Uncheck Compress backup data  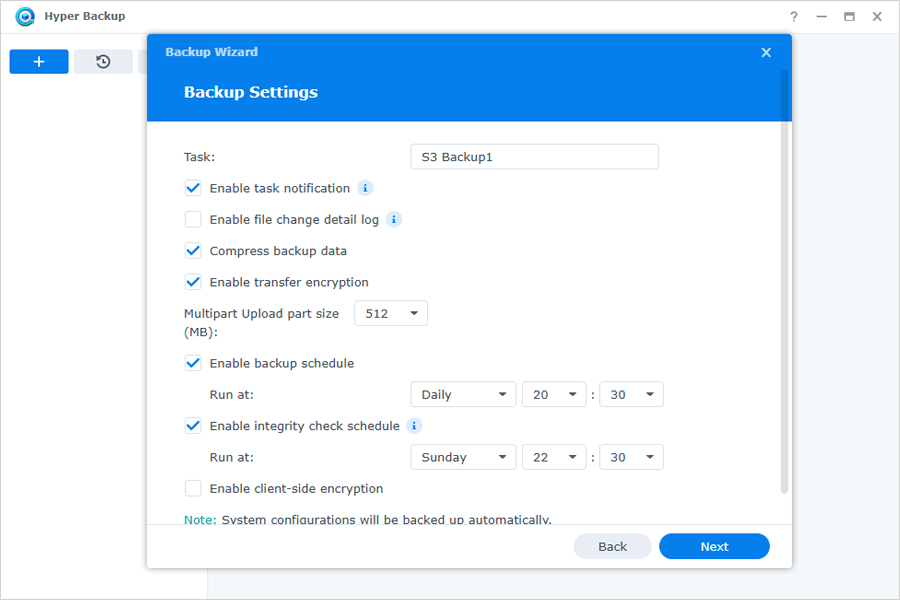(x=193, y=251)
